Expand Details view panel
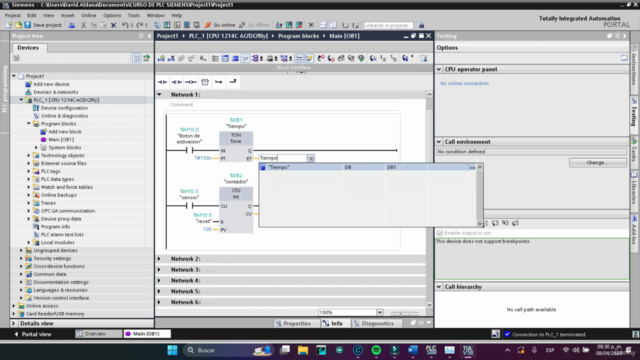 pyautogui.click(x=13, y=323)
